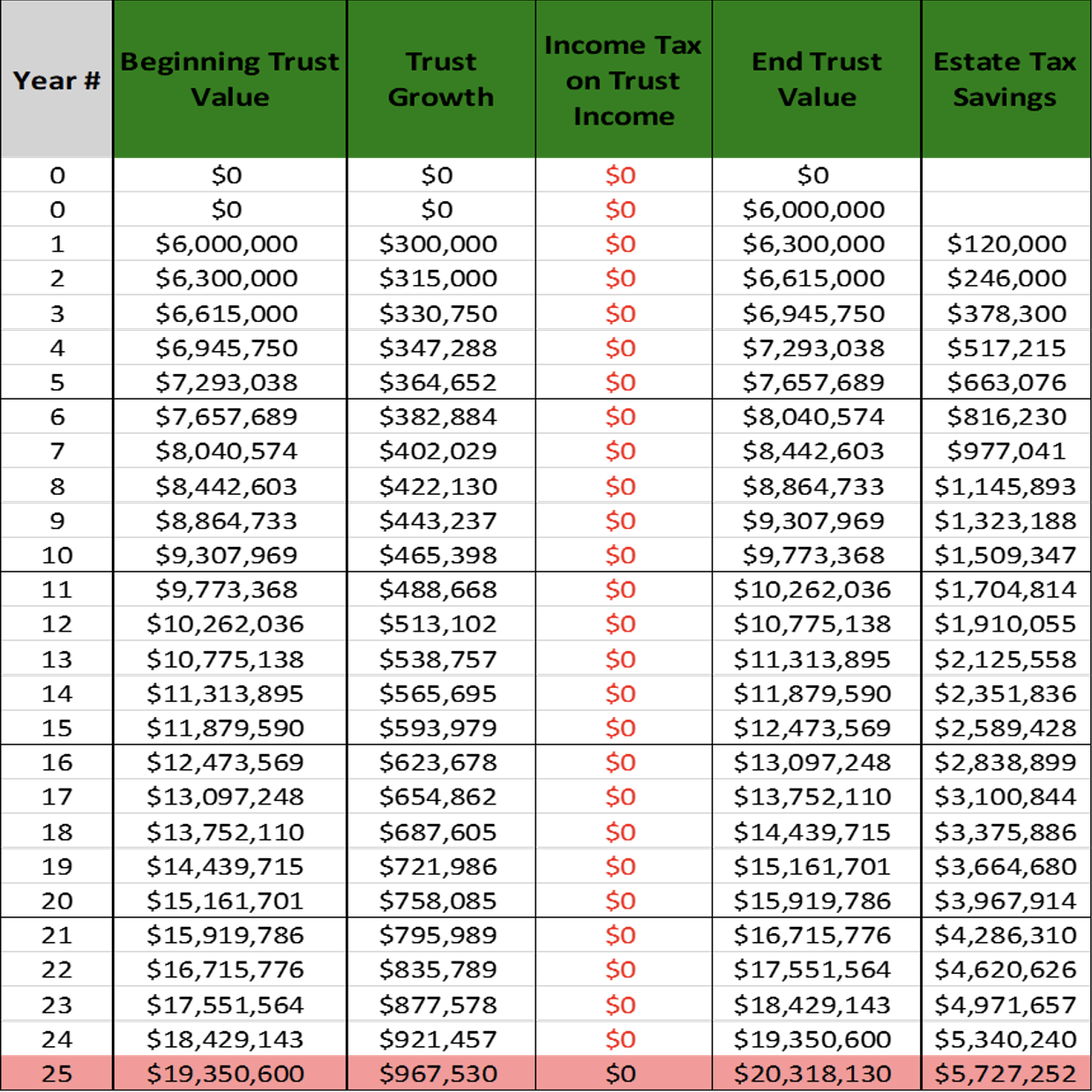The height and width of the screenshot is (1092, 1092).
Task: Click the $3,967,914 estate tax savings cell
Action: 1006,901
